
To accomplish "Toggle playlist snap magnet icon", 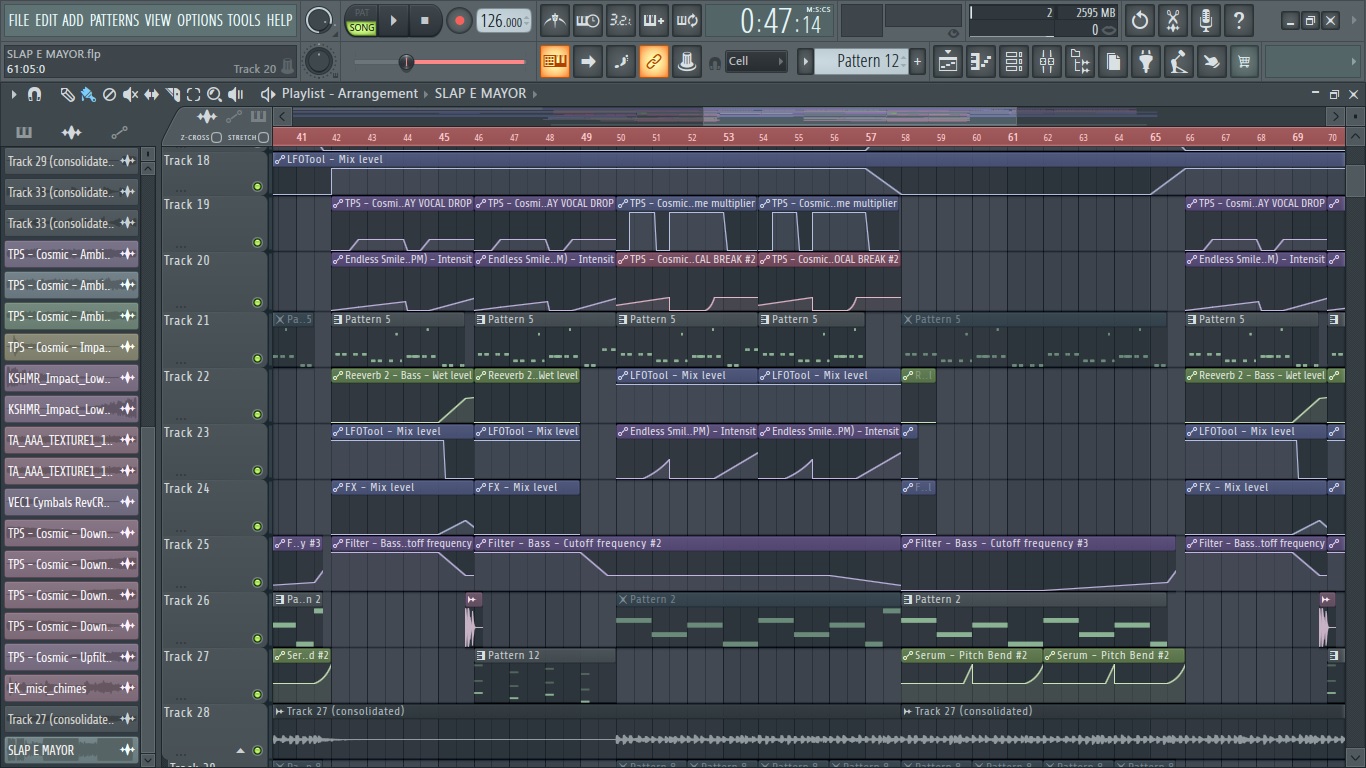I will (x=34, y=94).
